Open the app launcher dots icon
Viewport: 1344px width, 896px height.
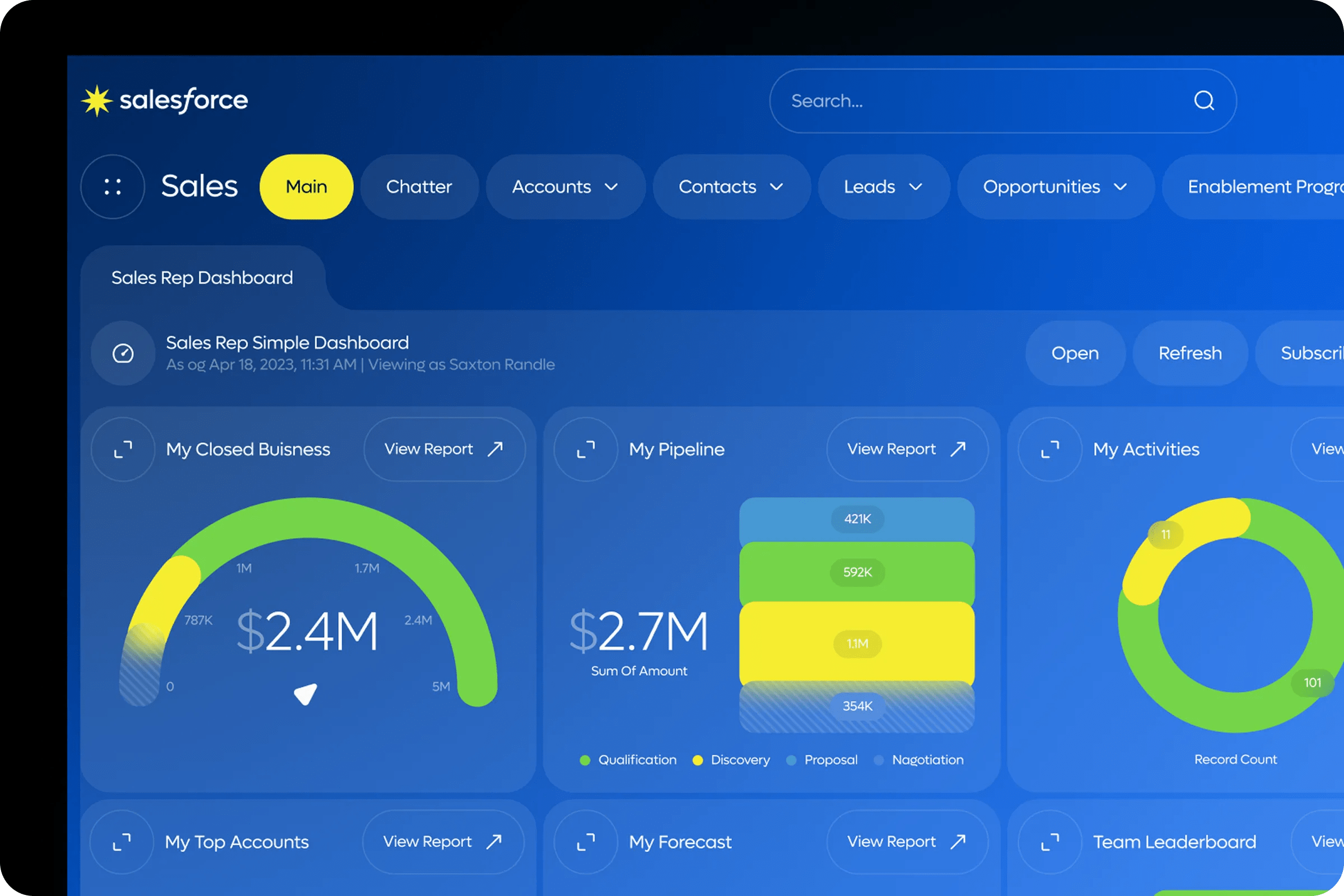pyautogui.click(x=113, y=187)
